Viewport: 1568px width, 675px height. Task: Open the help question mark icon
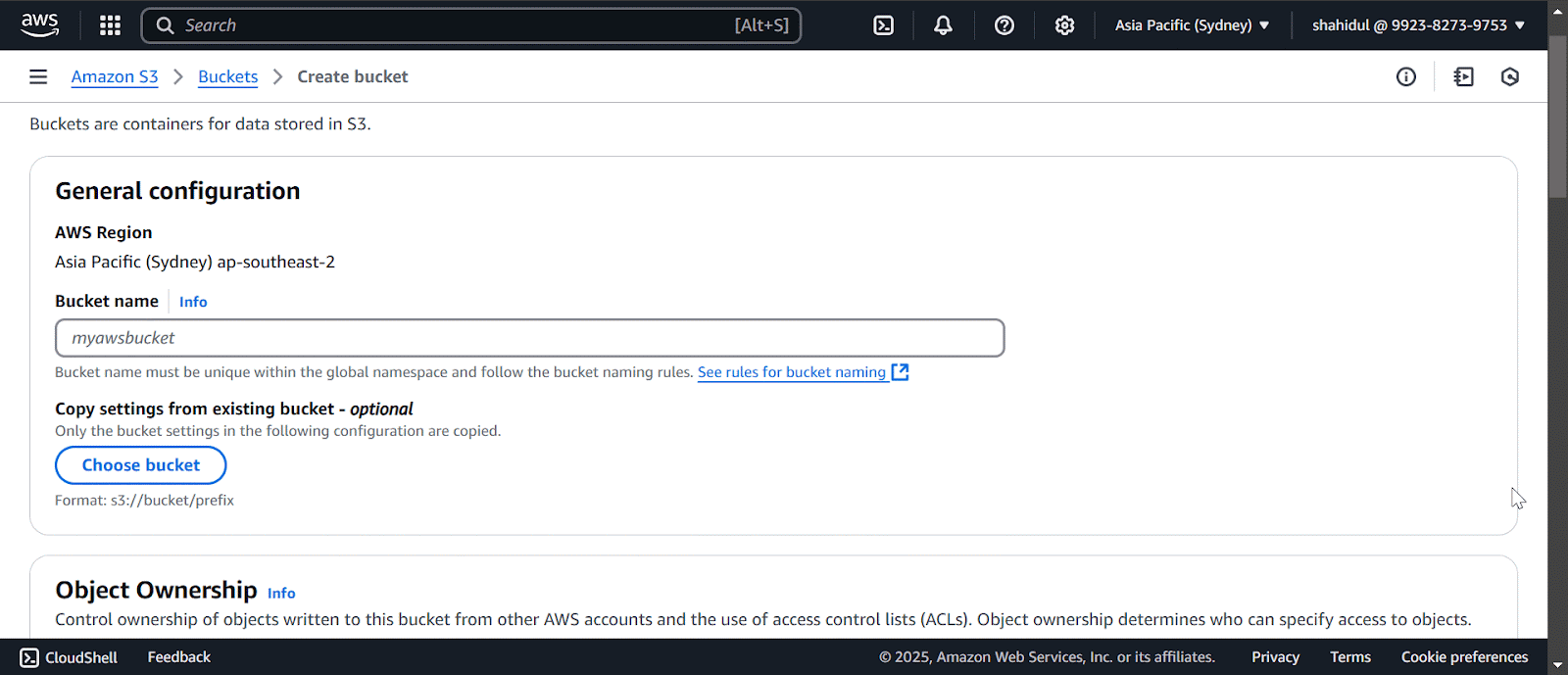click(x=1004, y=25)
